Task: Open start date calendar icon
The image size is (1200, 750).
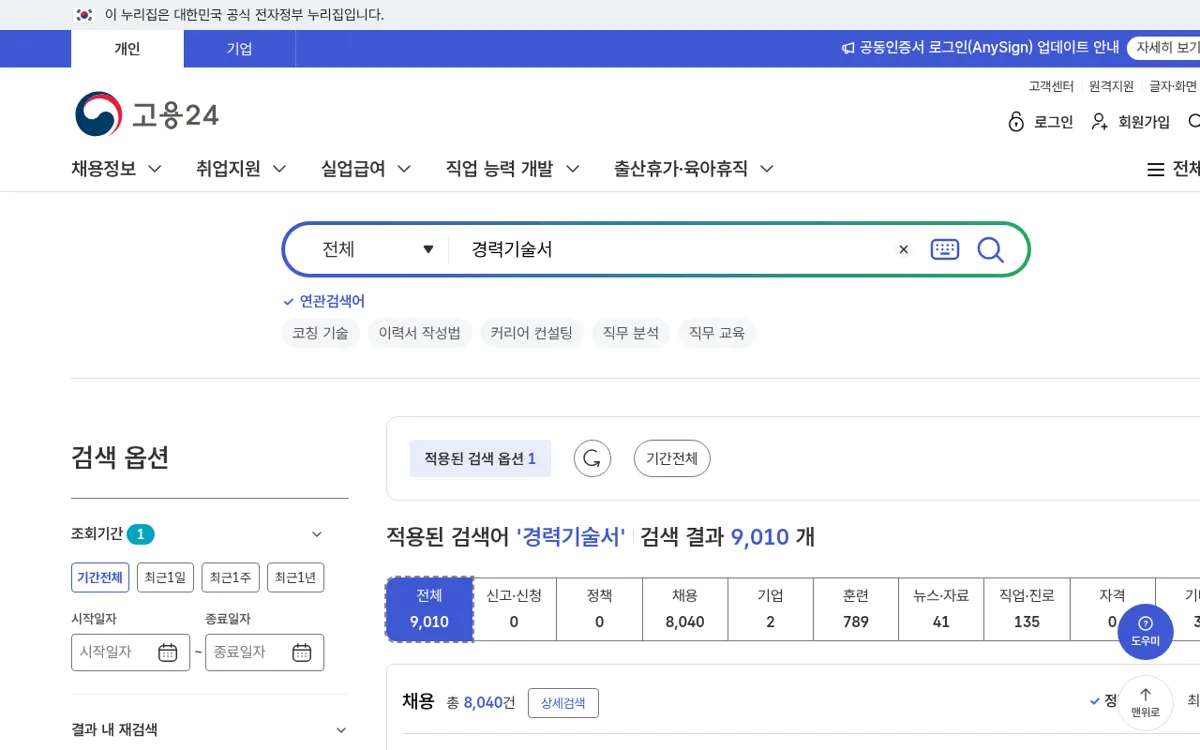Action: tap(168, 652)
